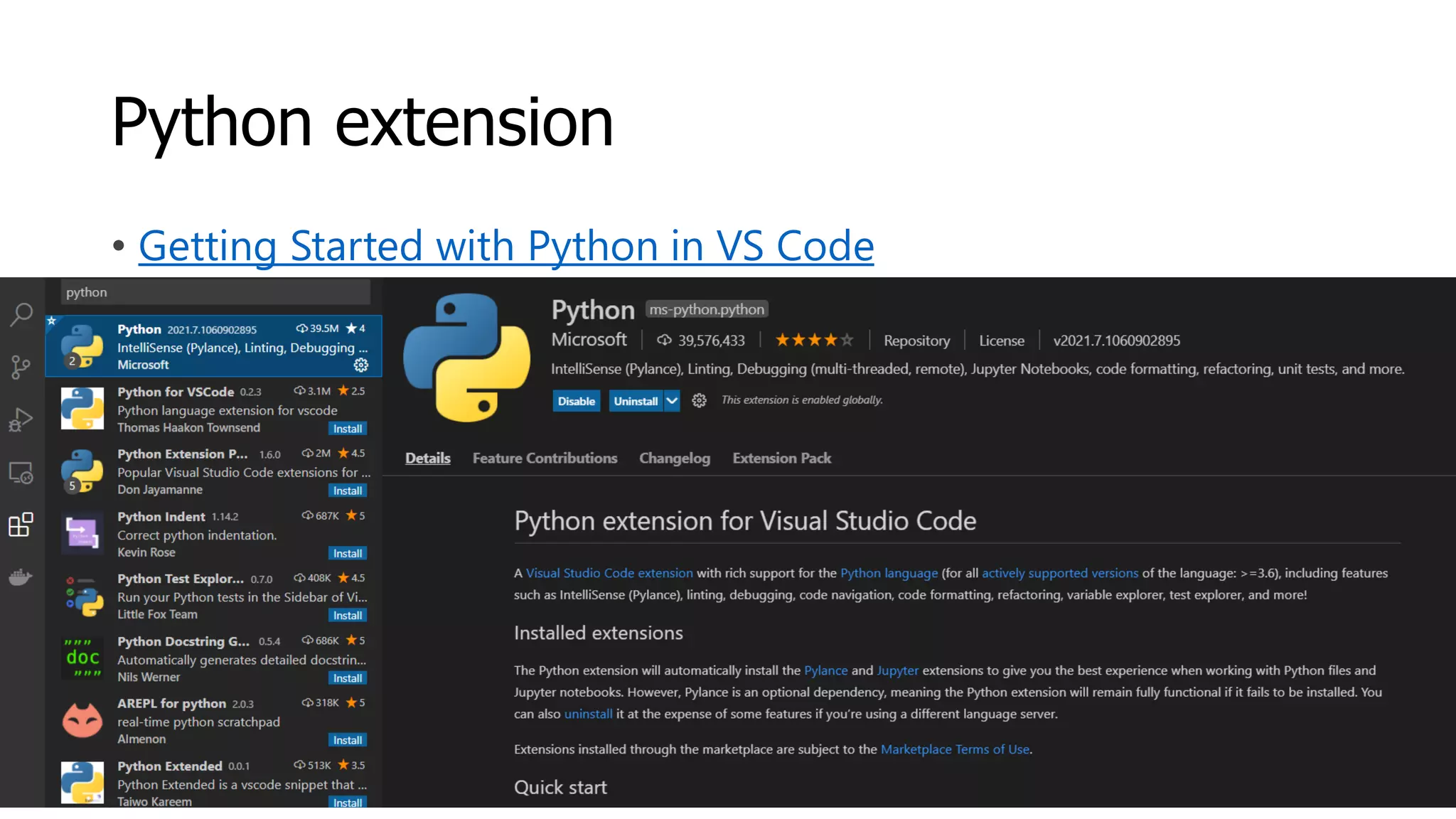
Task: Switch to the Feature Contributions tab
Action: (x=545, y=459)
